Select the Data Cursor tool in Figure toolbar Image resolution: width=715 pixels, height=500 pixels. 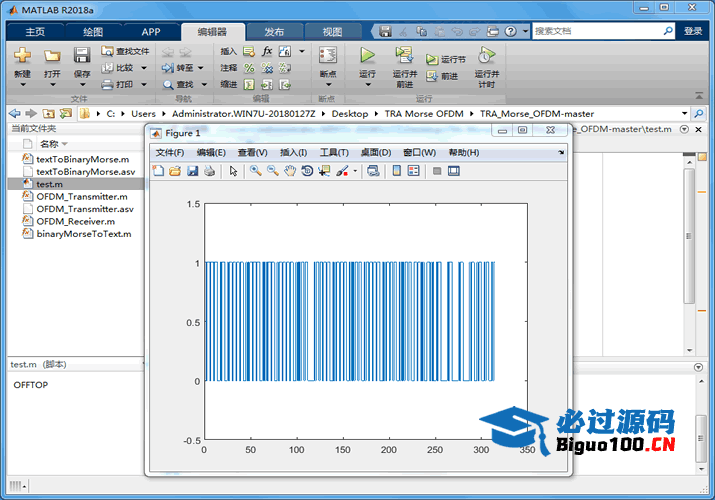point(324,171)
